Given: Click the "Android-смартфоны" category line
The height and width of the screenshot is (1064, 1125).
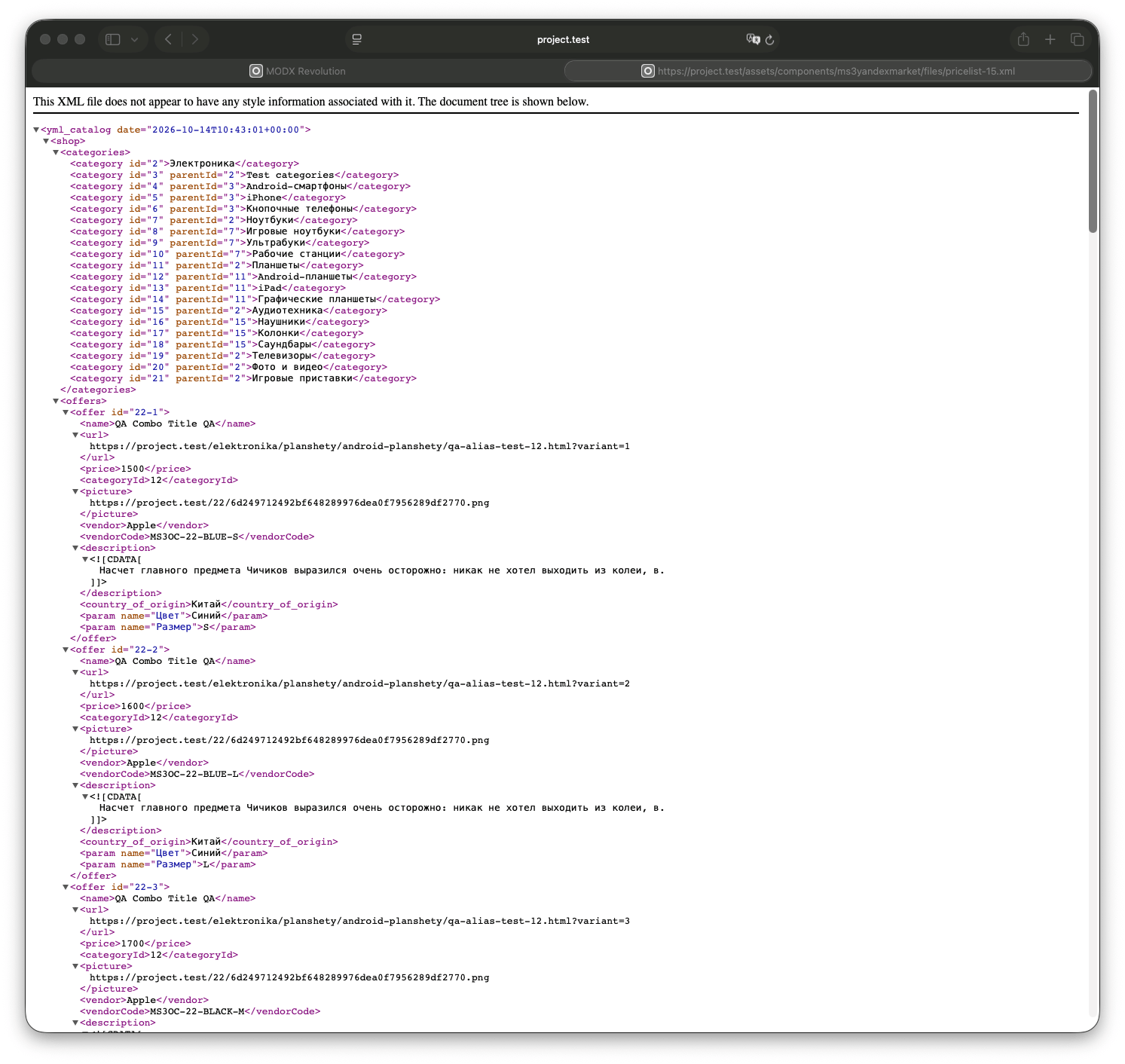Looking at the screenshot, I should click(x=240, y=186).
